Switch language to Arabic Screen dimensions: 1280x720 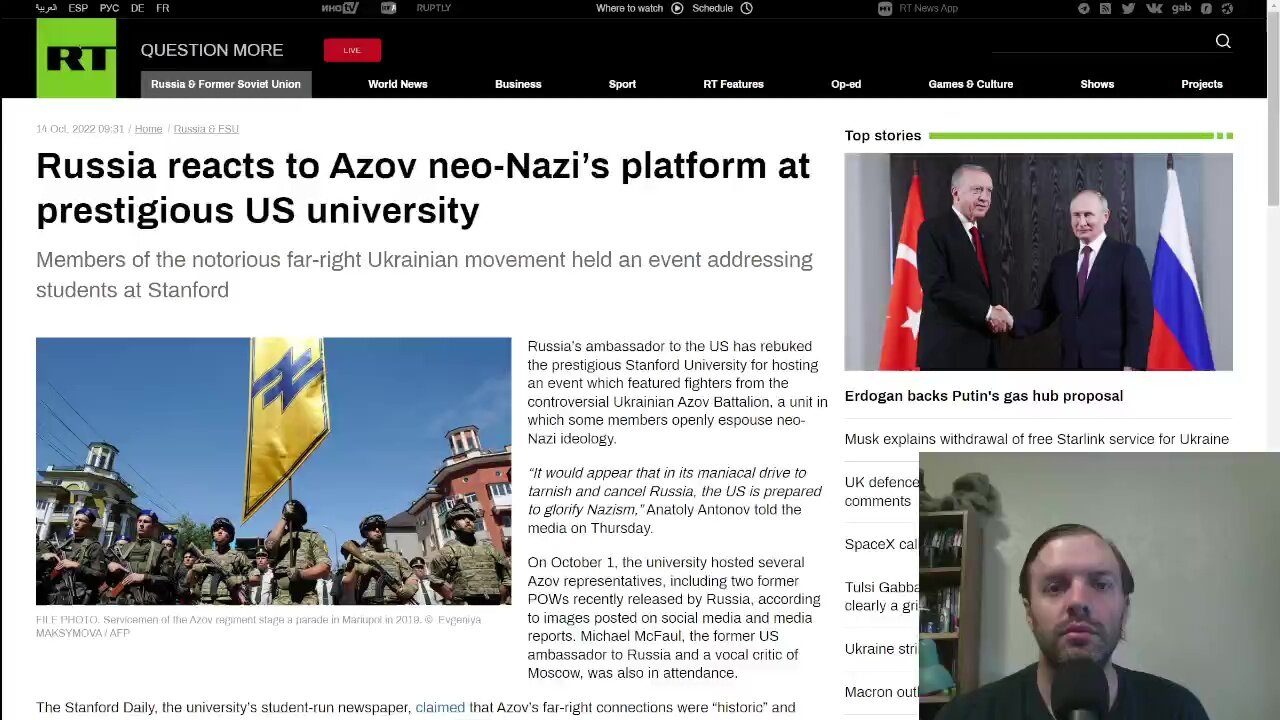tap(46, 8)
